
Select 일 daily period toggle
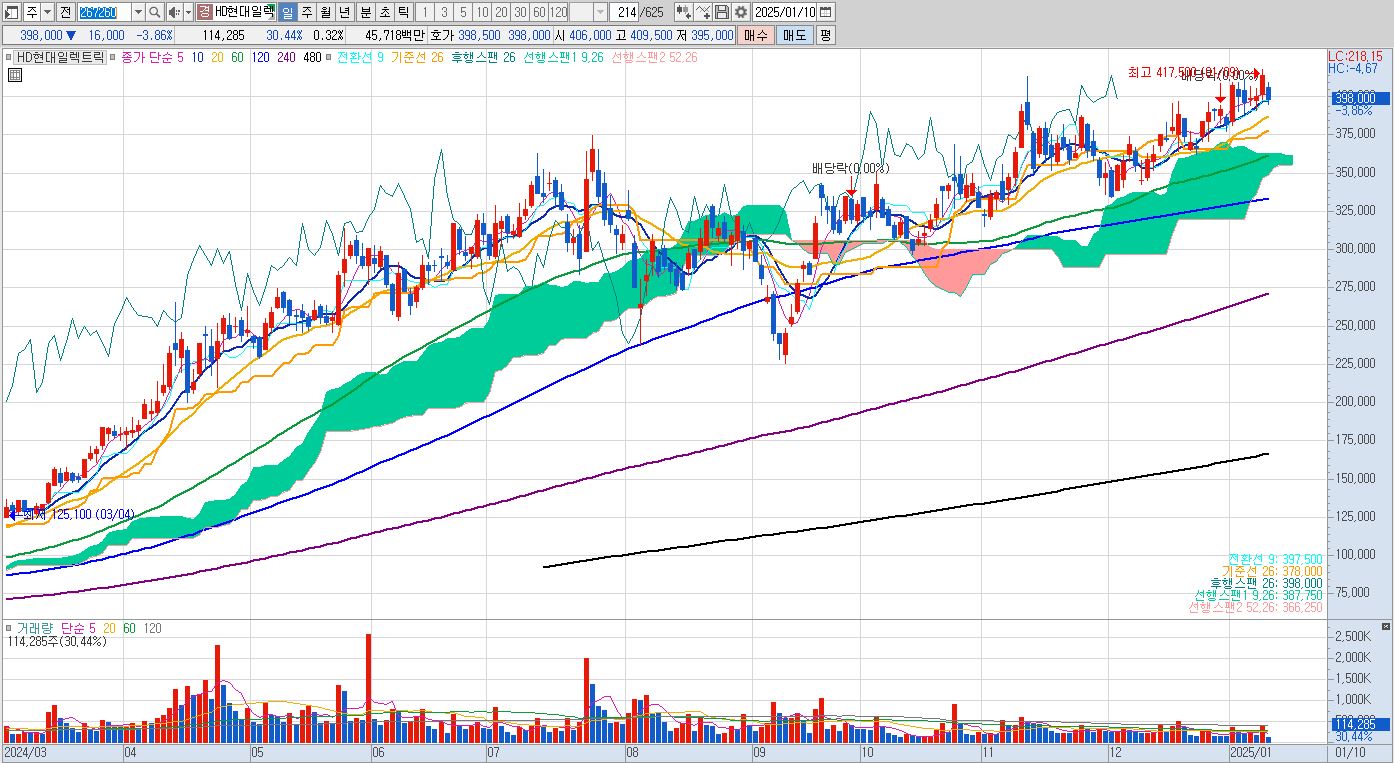click(287, 12)
